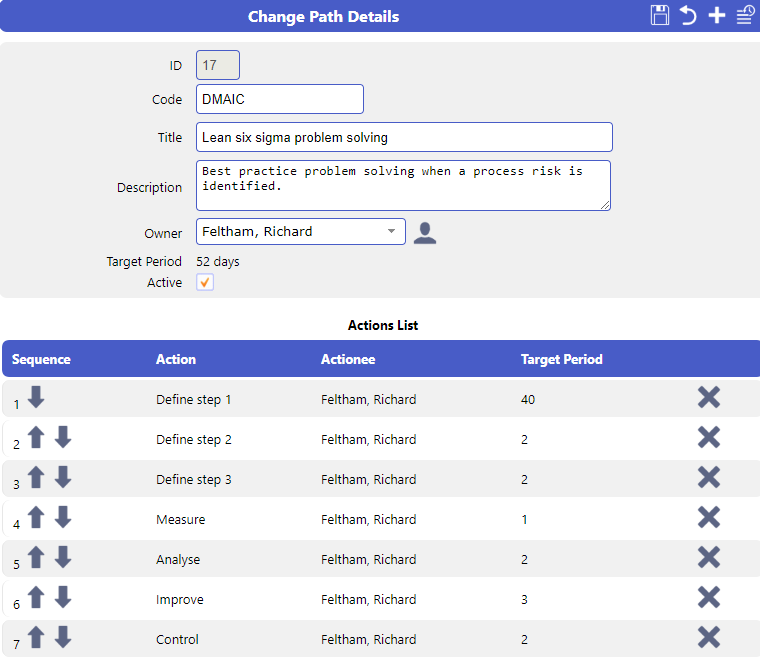This screenshot has width=760, height=663.
Task: Toggle the Active checkbox
Action: click(205, 282)
